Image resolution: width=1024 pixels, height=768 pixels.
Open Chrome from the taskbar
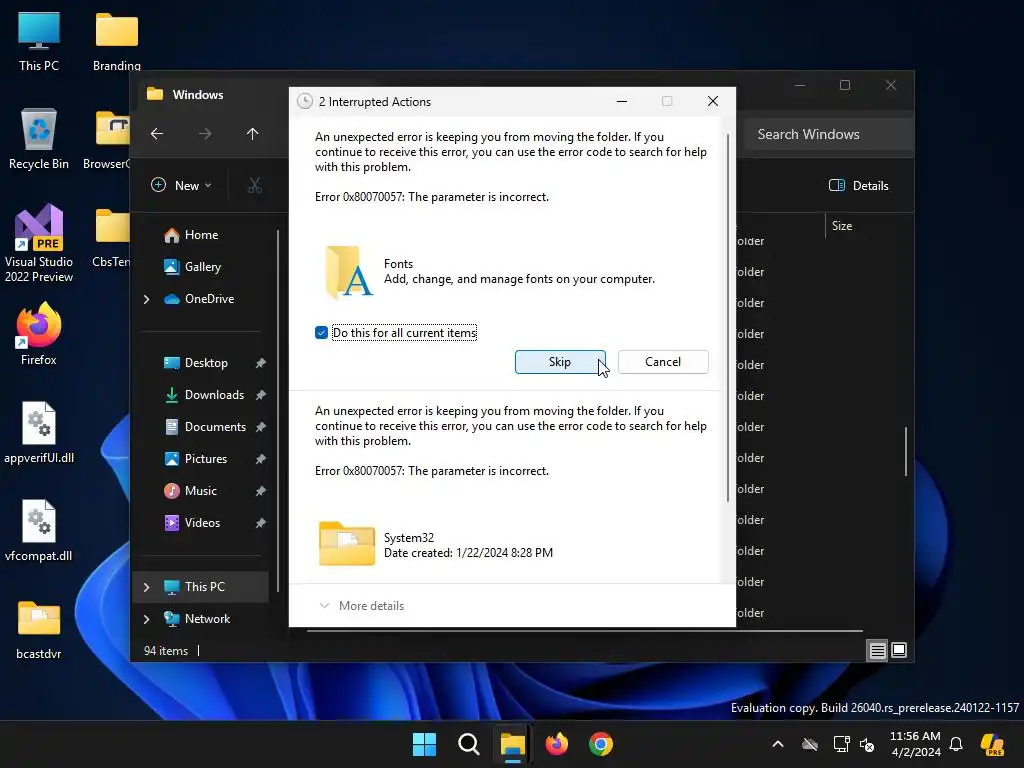(601, 744)
